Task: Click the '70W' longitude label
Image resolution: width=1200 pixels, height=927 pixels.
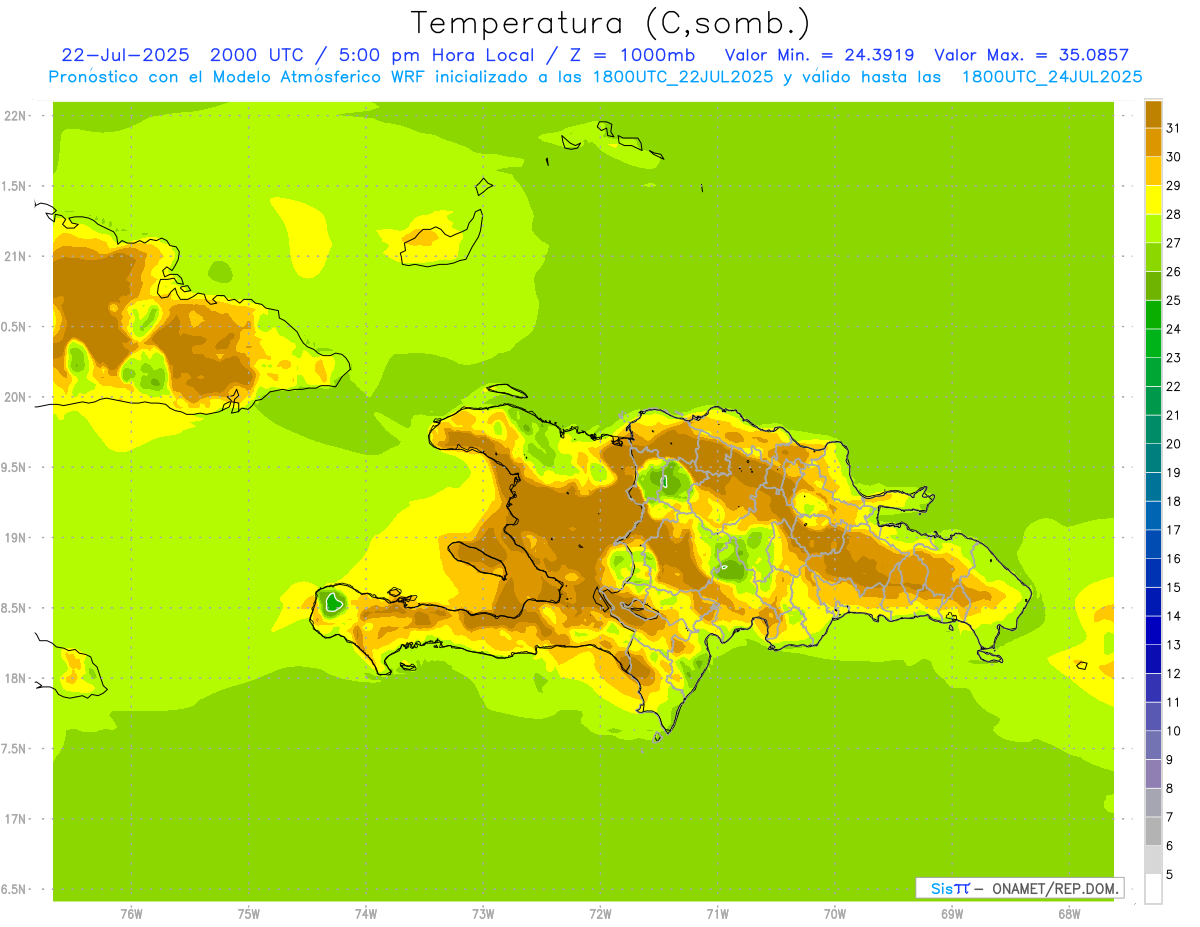Action: click(835, 914)
